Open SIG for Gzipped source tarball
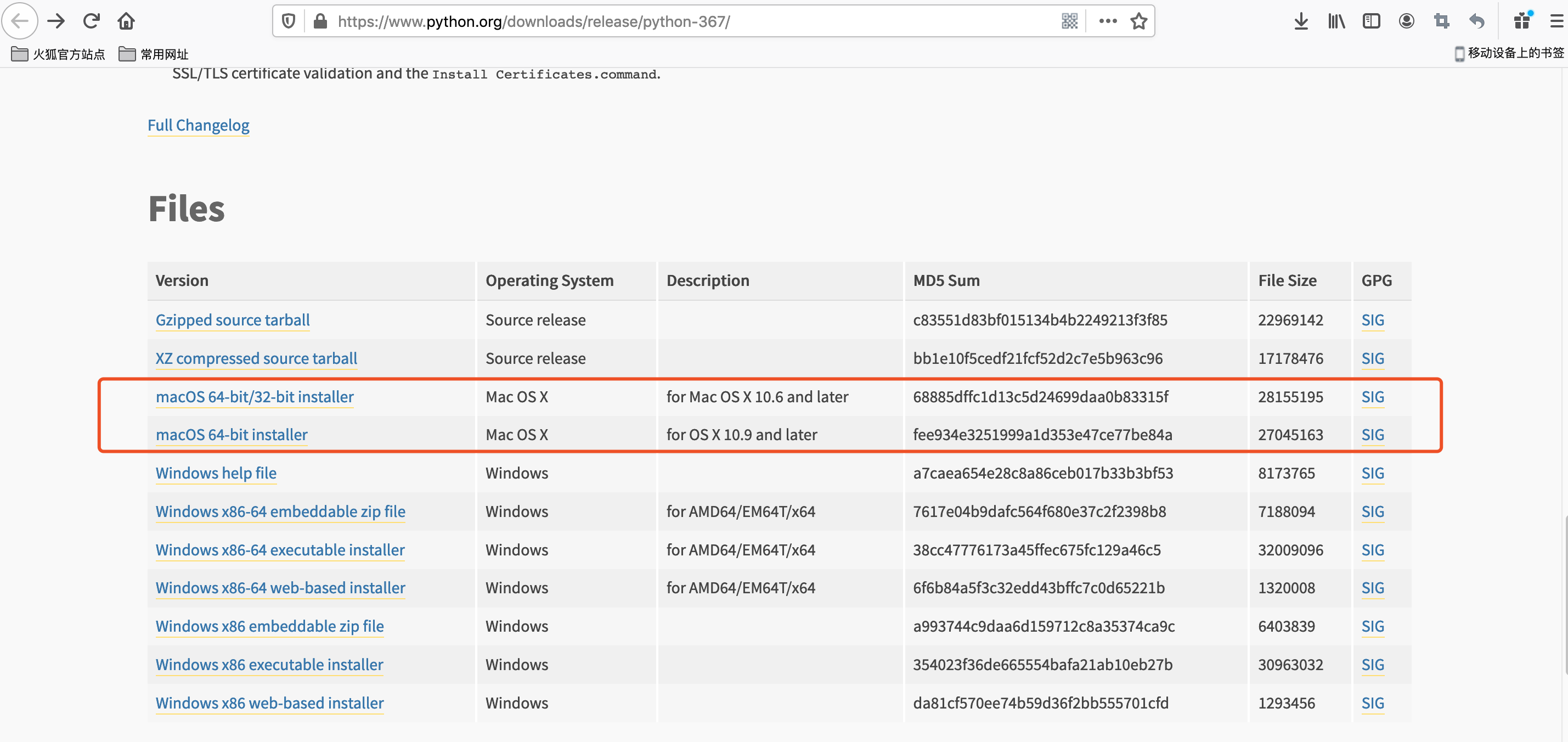1568x742 pixels. (1373, 319)
